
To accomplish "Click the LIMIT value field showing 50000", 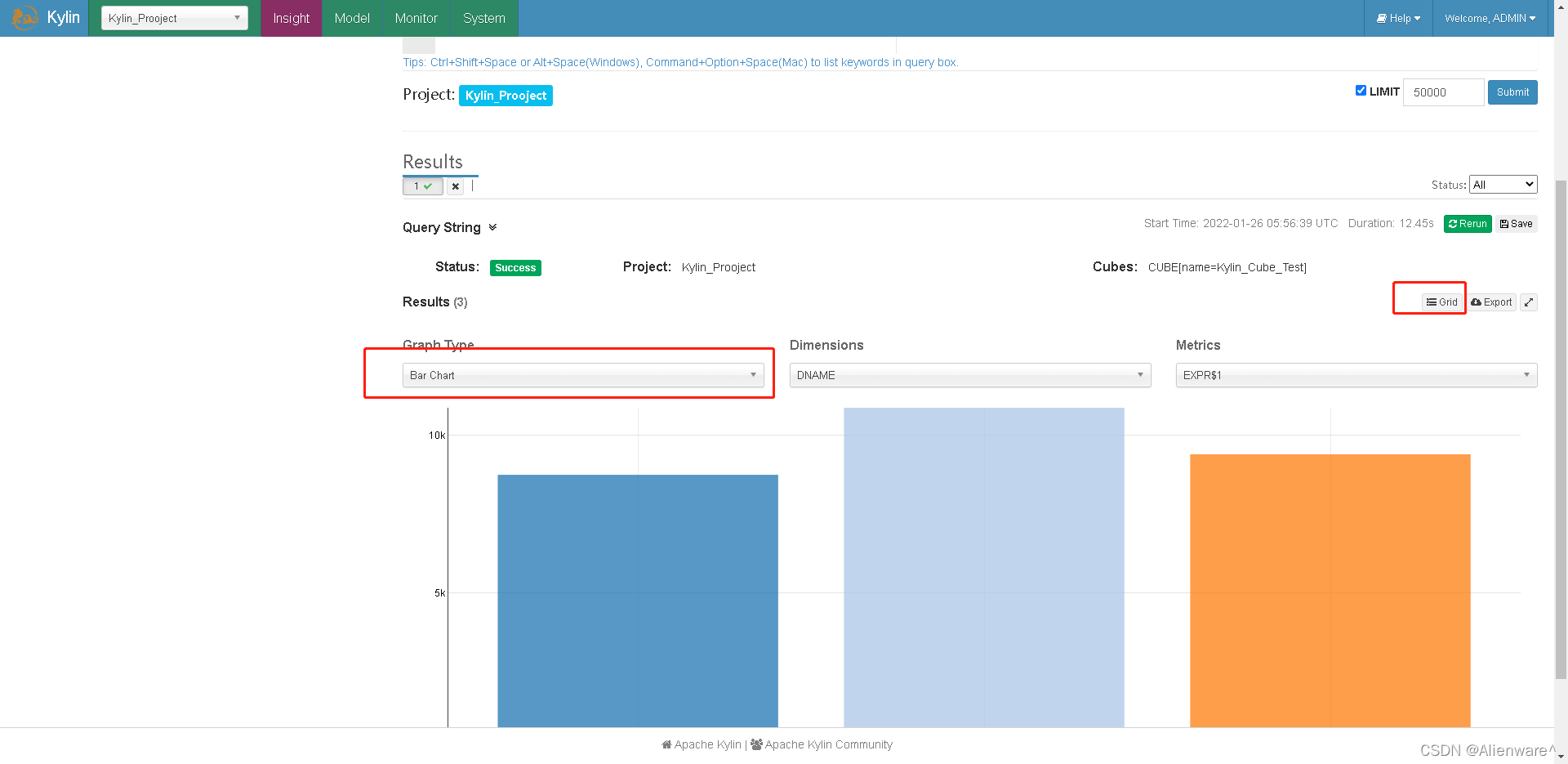I will [1443, 92].
